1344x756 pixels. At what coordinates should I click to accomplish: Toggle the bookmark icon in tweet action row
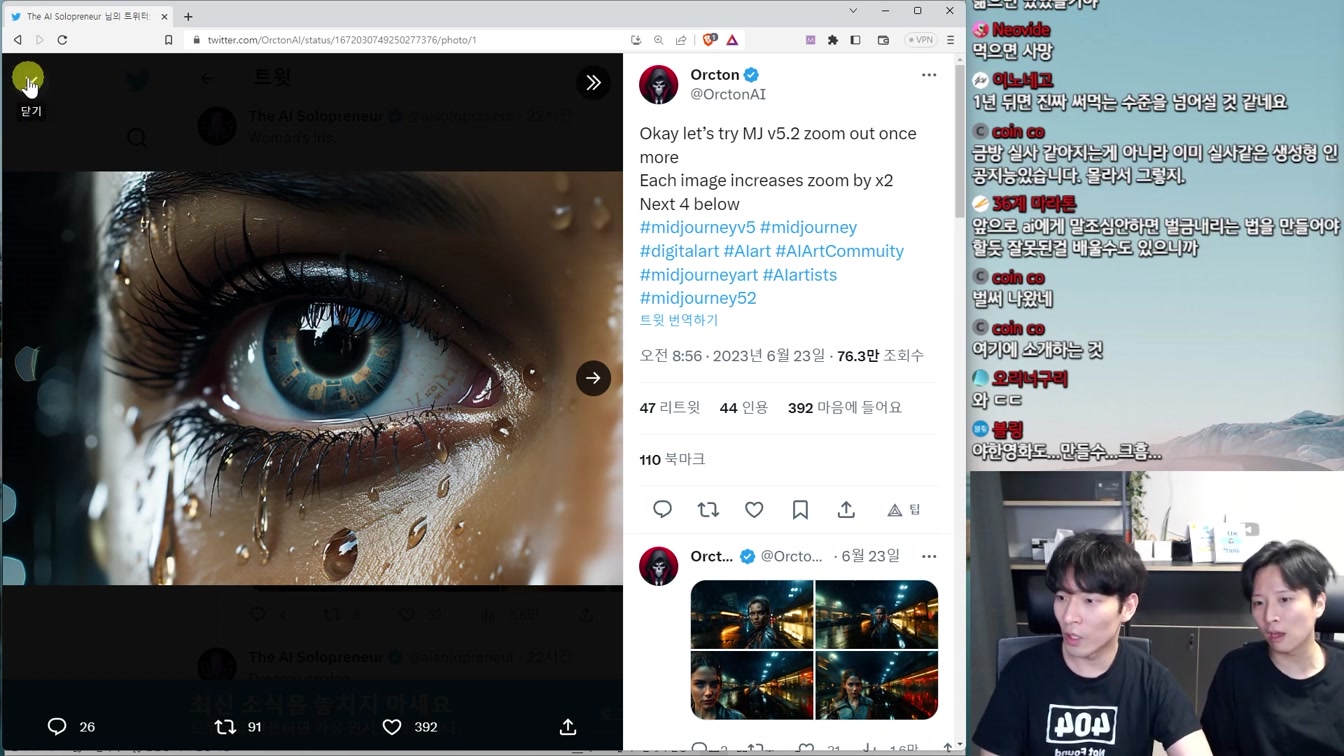800,510
